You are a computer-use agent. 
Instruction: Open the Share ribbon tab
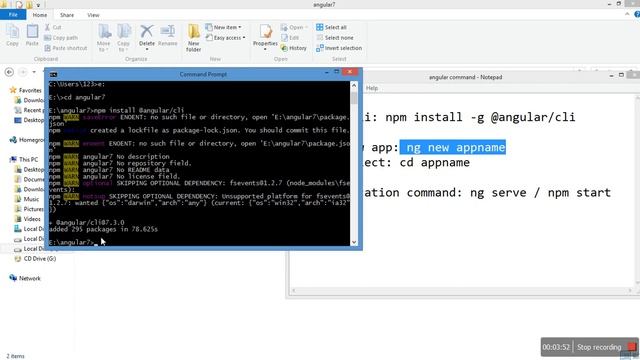pos(67,15)
